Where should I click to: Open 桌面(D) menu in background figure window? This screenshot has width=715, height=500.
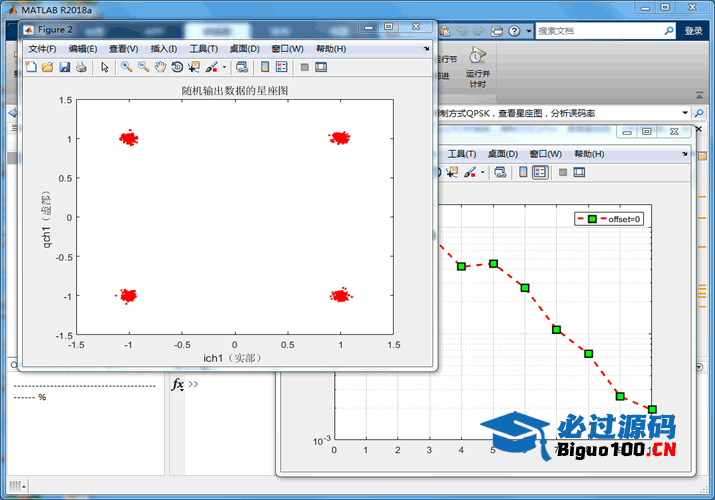pos(503,154)
